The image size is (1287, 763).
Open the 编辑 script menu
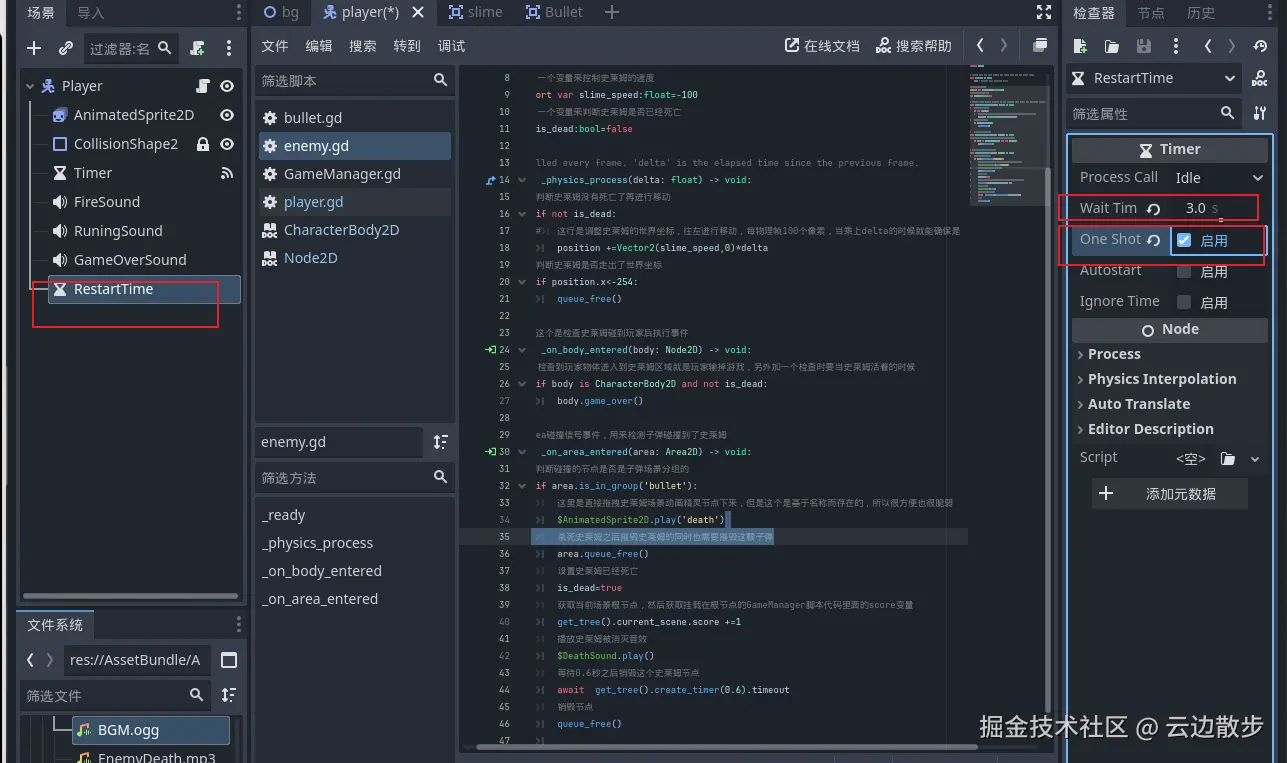click(319, 46)
